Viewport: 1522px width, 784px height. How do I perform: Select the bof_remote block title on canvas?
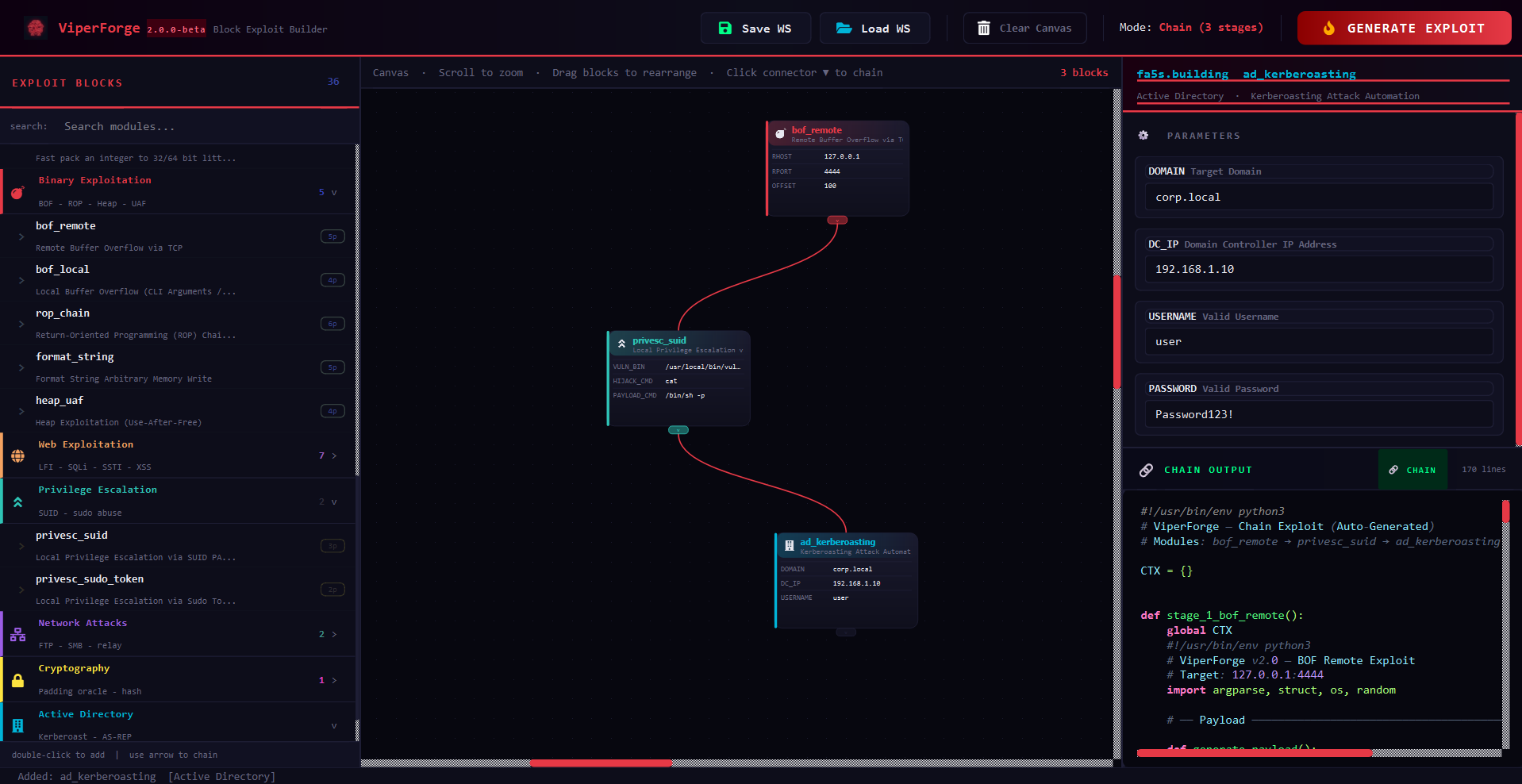coord(817,130)
